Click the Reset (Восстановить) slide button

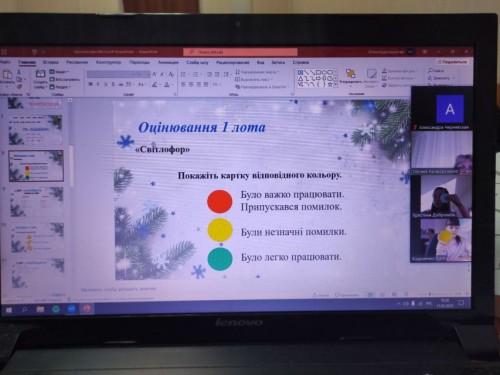pos(64,79)
